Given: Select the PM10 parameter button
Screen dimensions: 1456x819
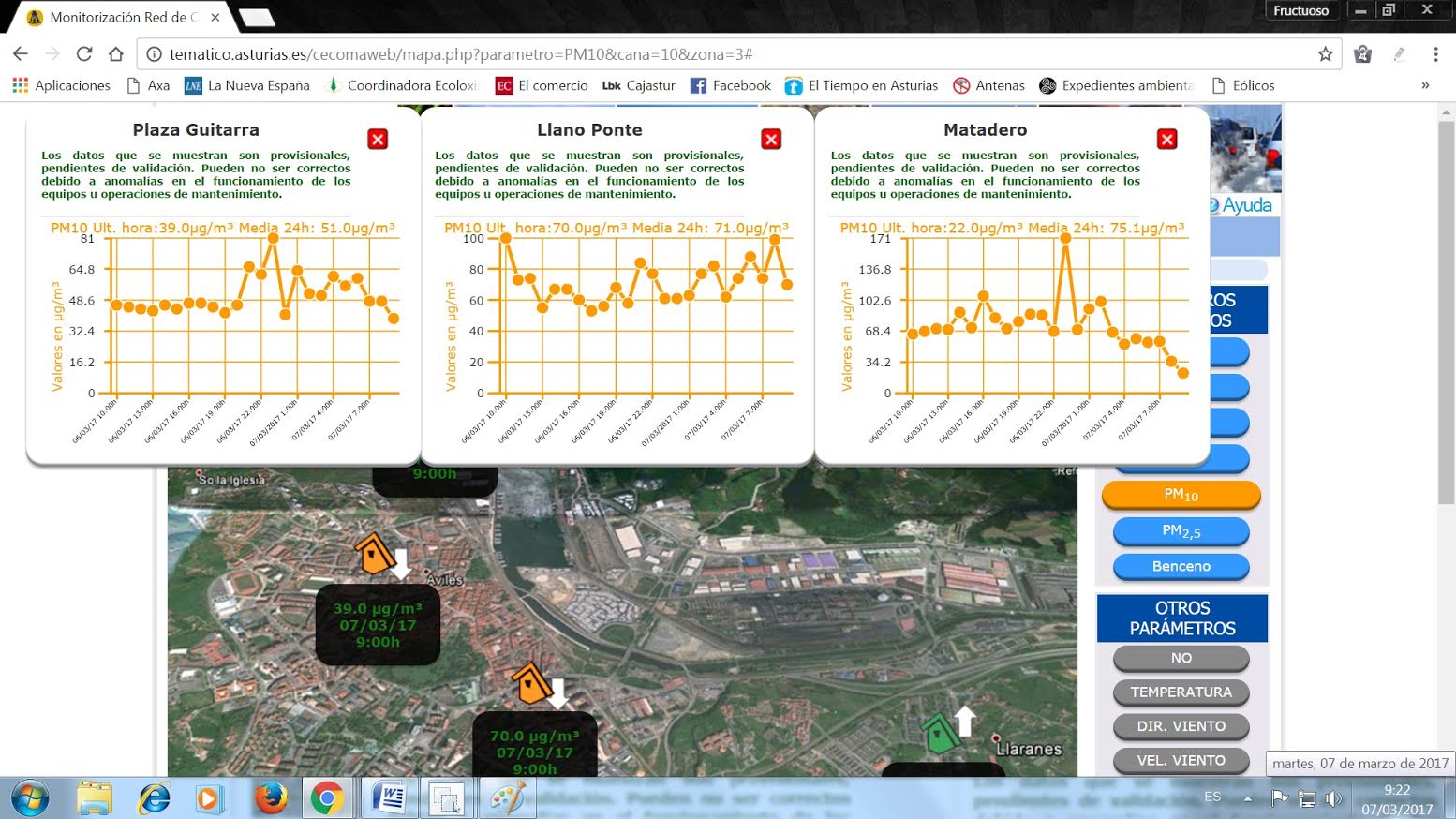Looking at the screenshot, I should tap(1181, 495).
